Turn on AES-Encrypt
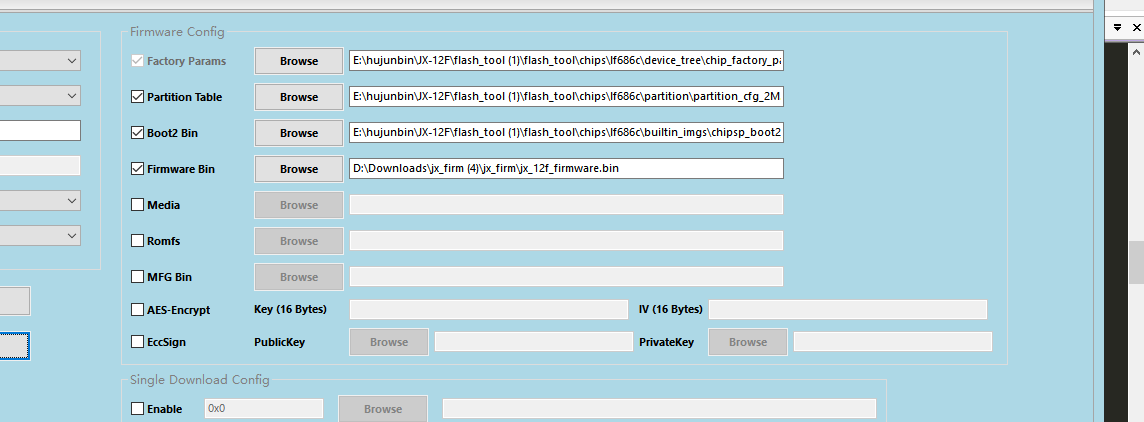This screenshot has width=1144, height=422. [x=138, y=310]
